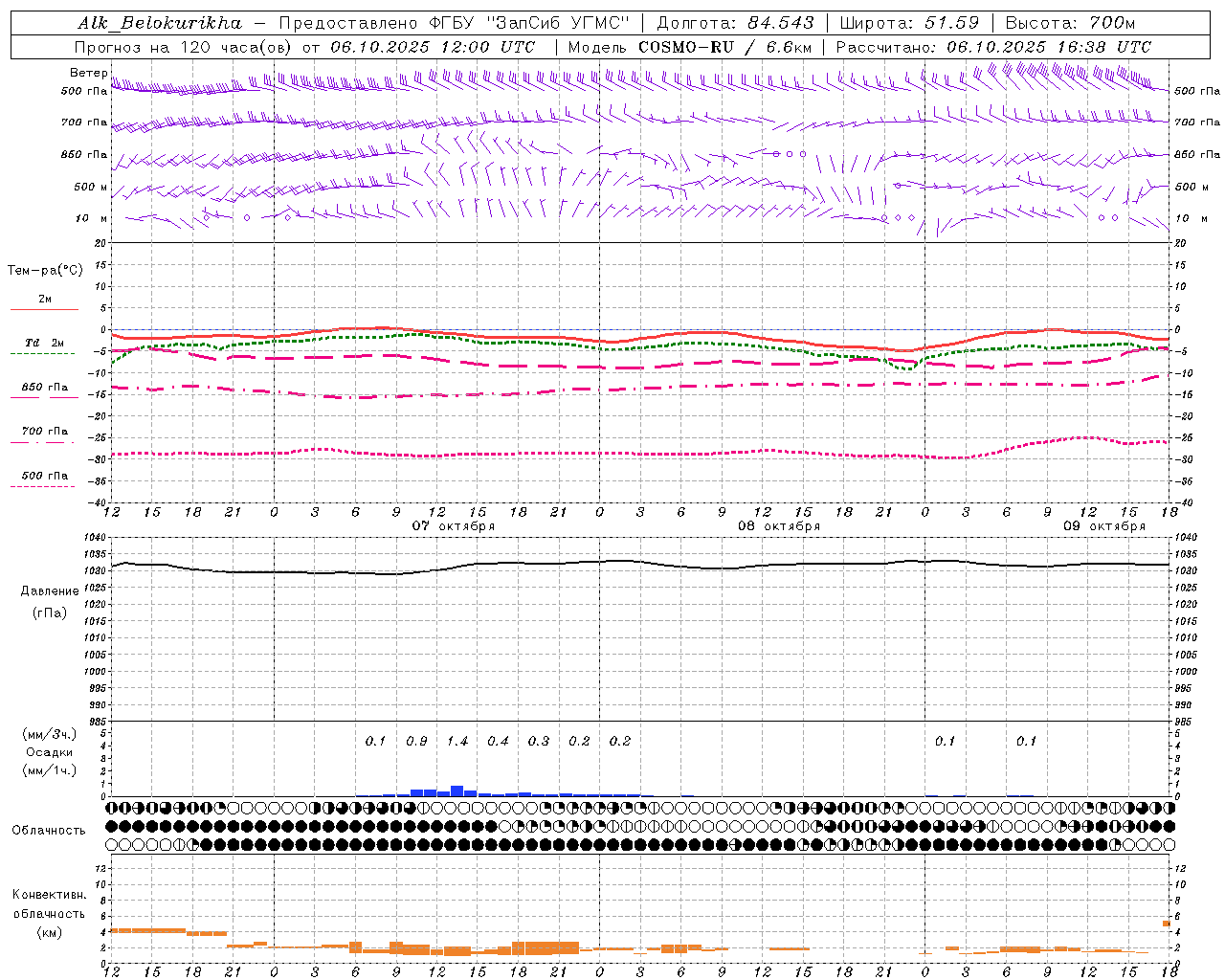
Task: Click the 1.4 precipitation amount value
Action: click(x=457, y=742)
